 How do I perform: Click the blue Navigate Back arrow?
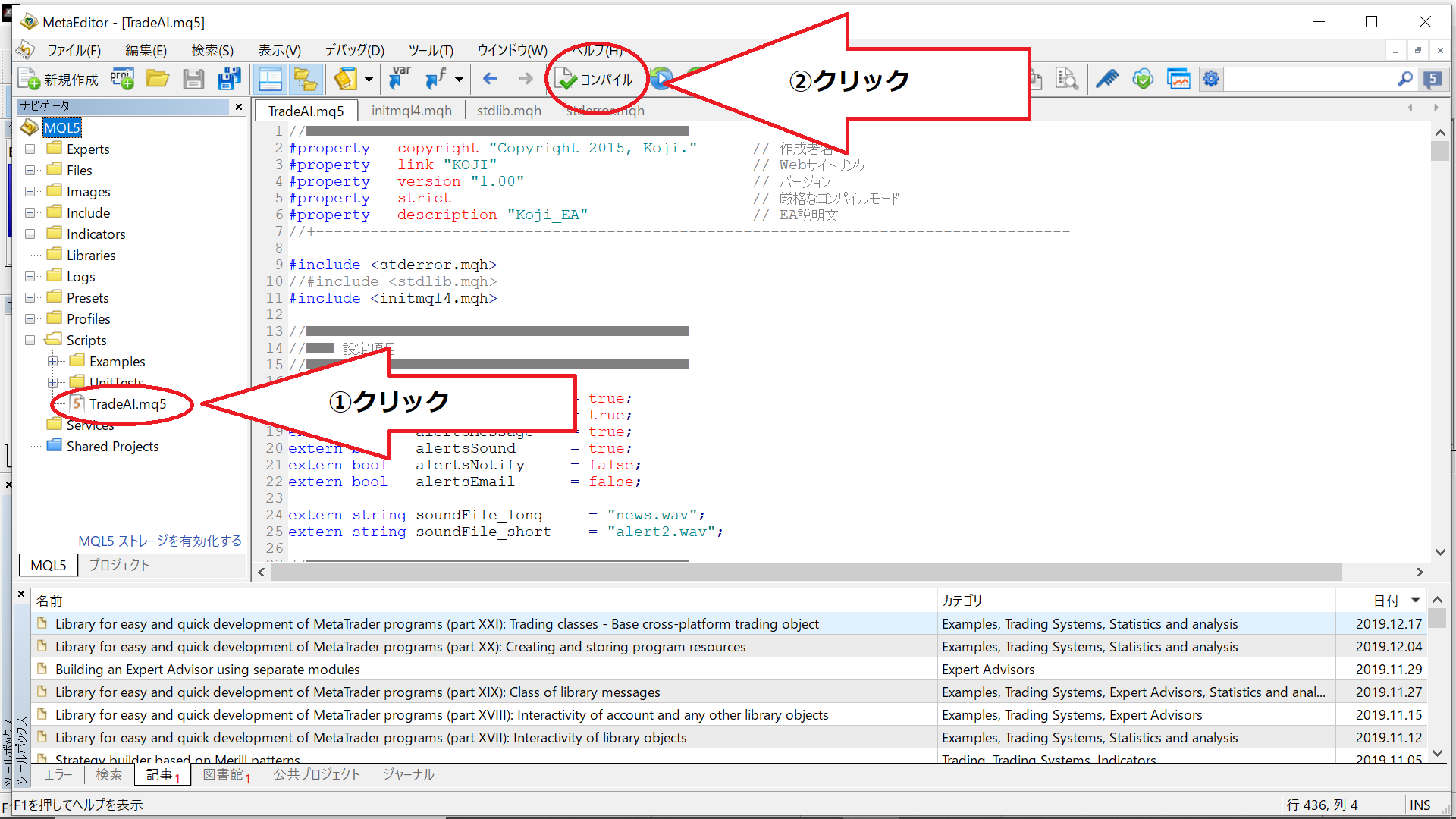[x=491, y=79]
